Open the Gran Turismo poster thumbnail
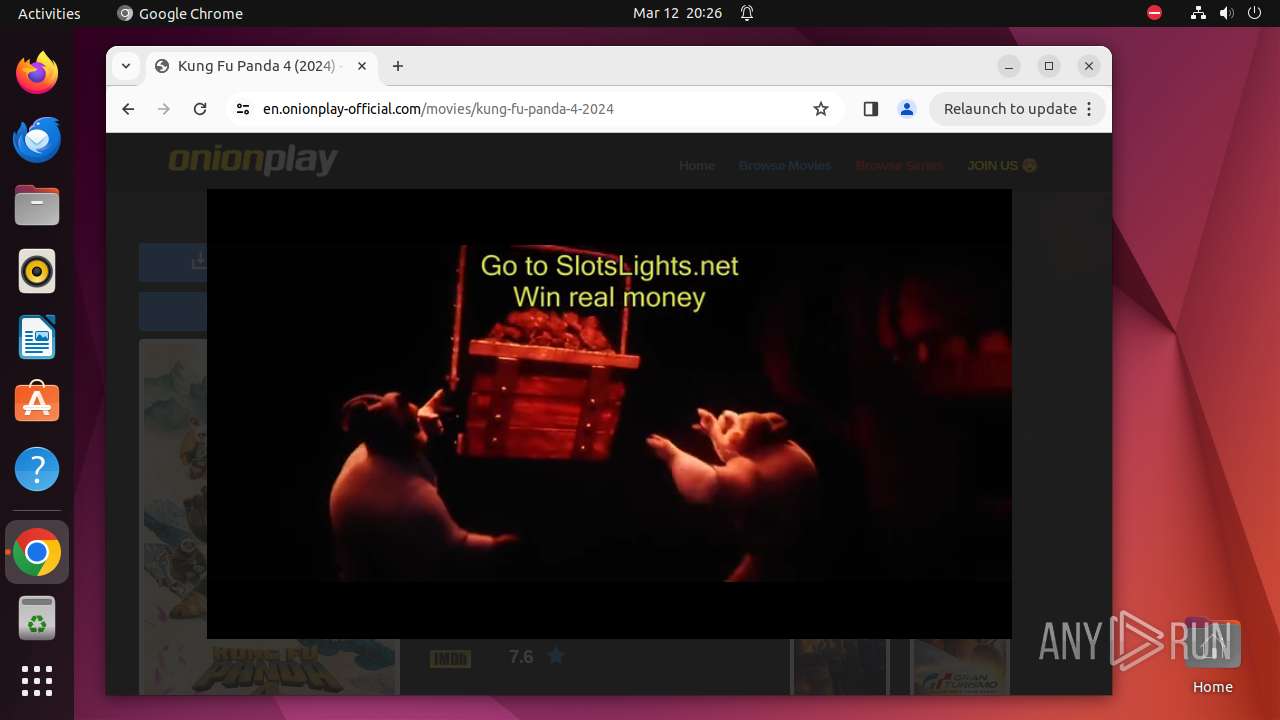The height and width of the screenshot is (720, 1280). pos(960,667)
